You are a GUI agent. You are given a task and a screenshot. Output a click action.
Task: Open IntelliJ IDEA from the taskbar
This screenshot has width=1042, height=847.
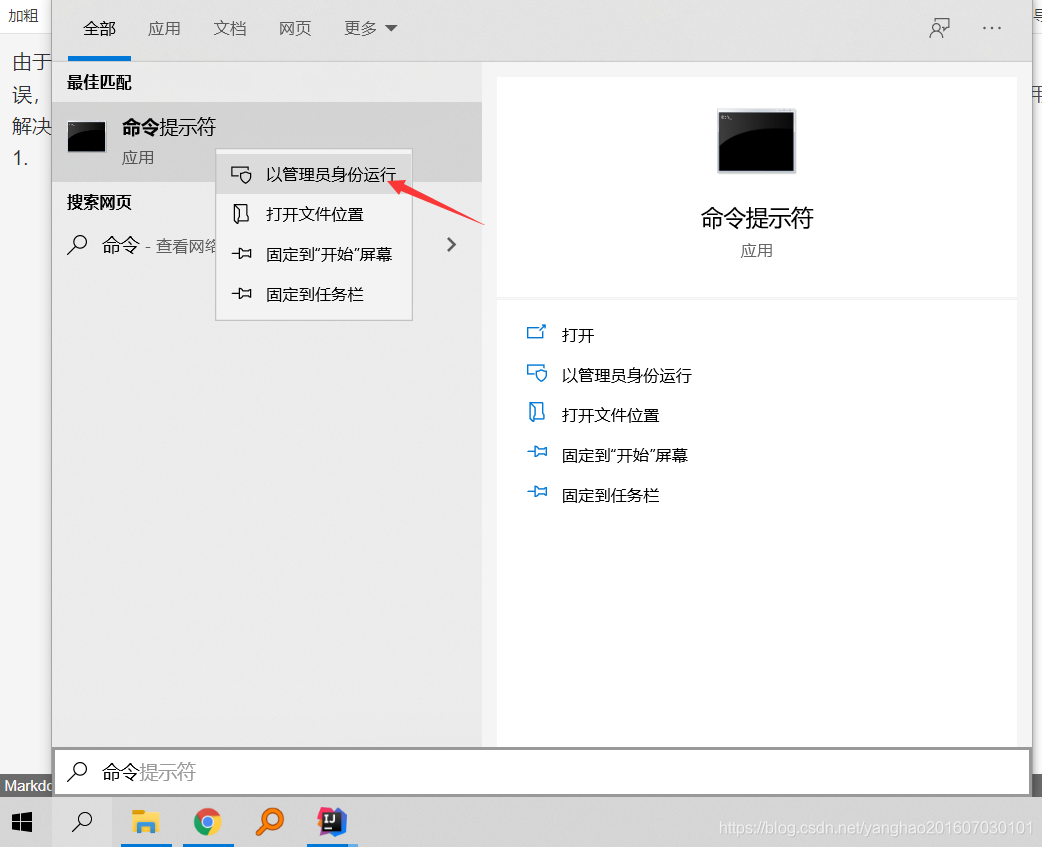332,822
